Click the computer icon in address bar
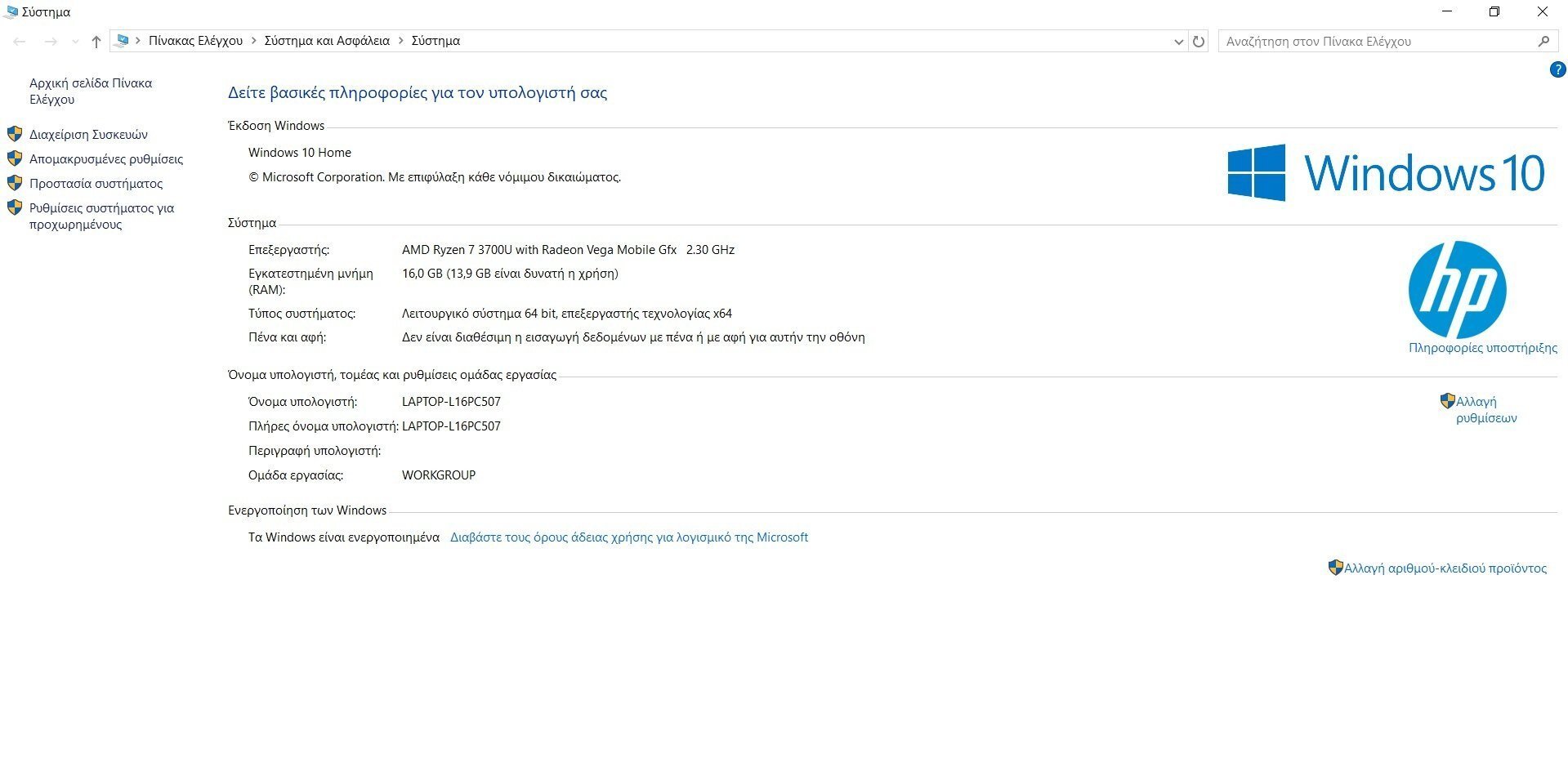Image resolution: width=1568 pixels, height=780 pixels. click(x=122, y=40)
